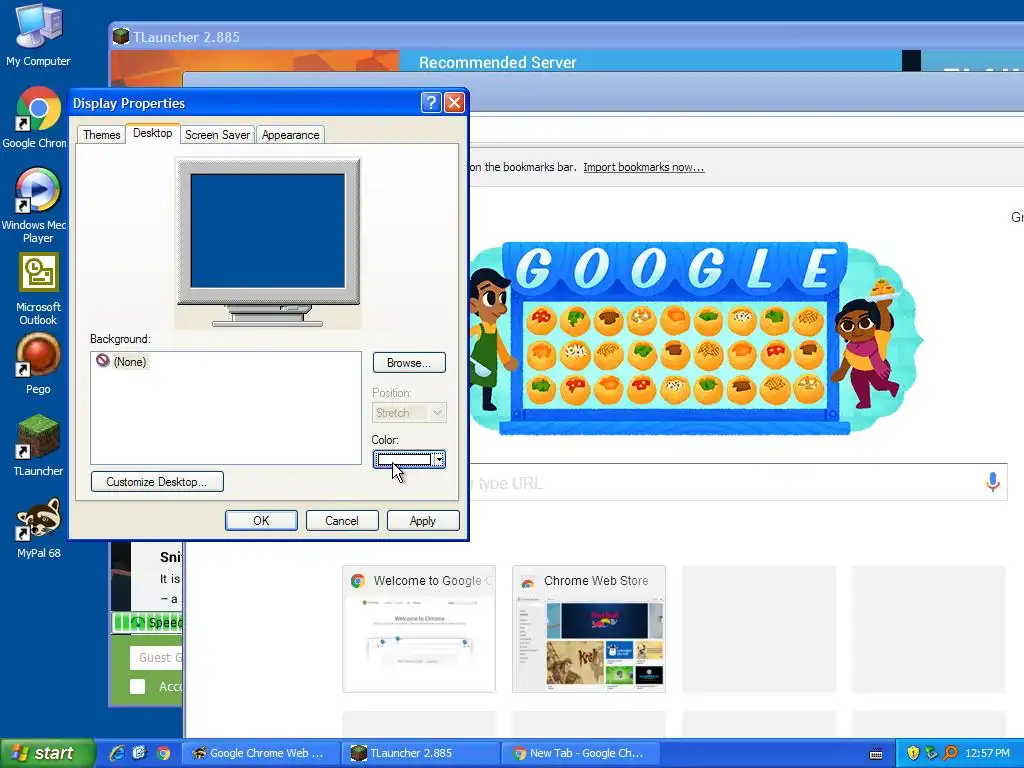Close the Display Properties dialog

click(x=454, y=103)
